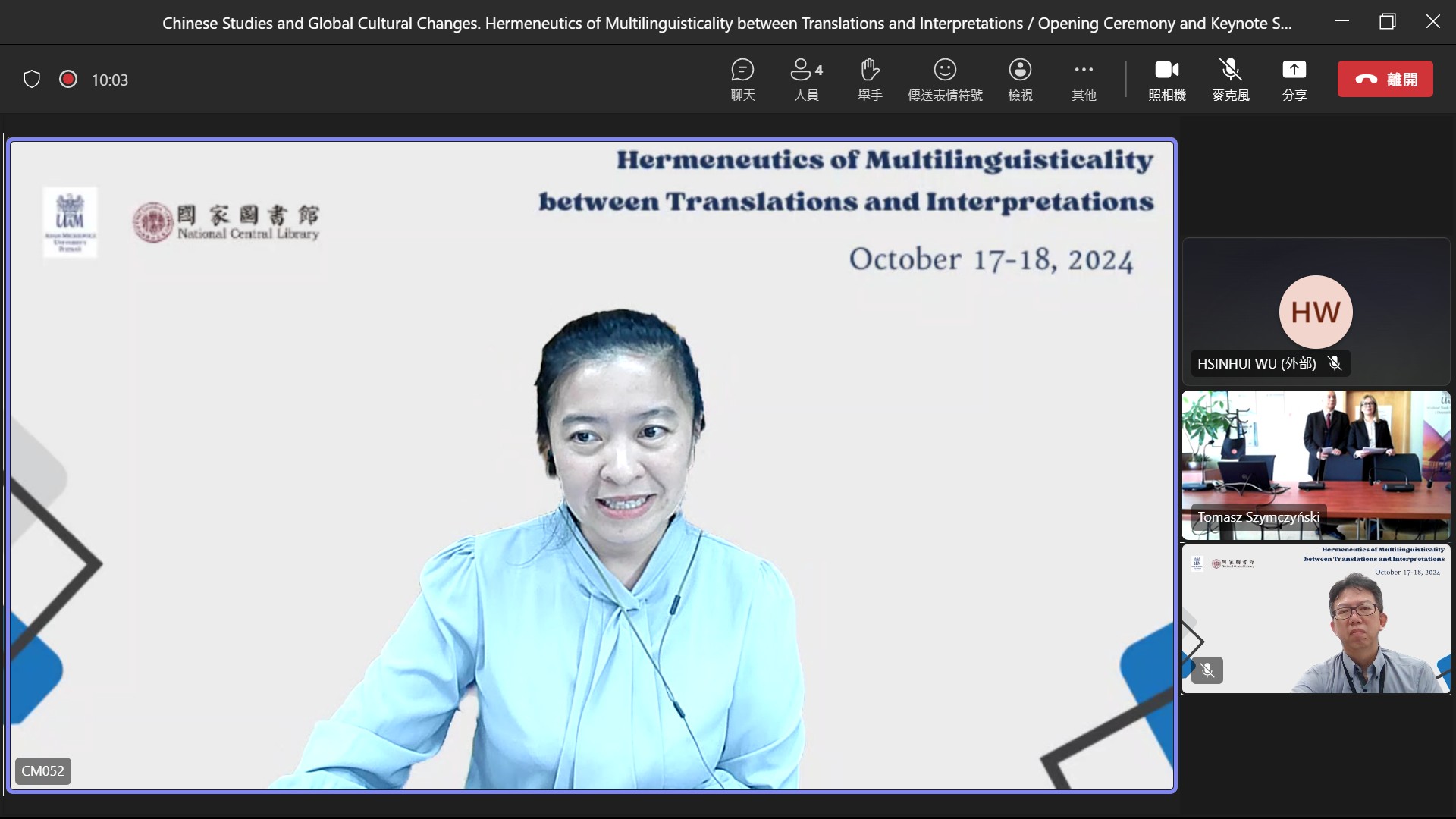This screenshot has height=819, width=1456.
Task: Minimize the Teams meeting window
Action: (x=1342, y=22)
